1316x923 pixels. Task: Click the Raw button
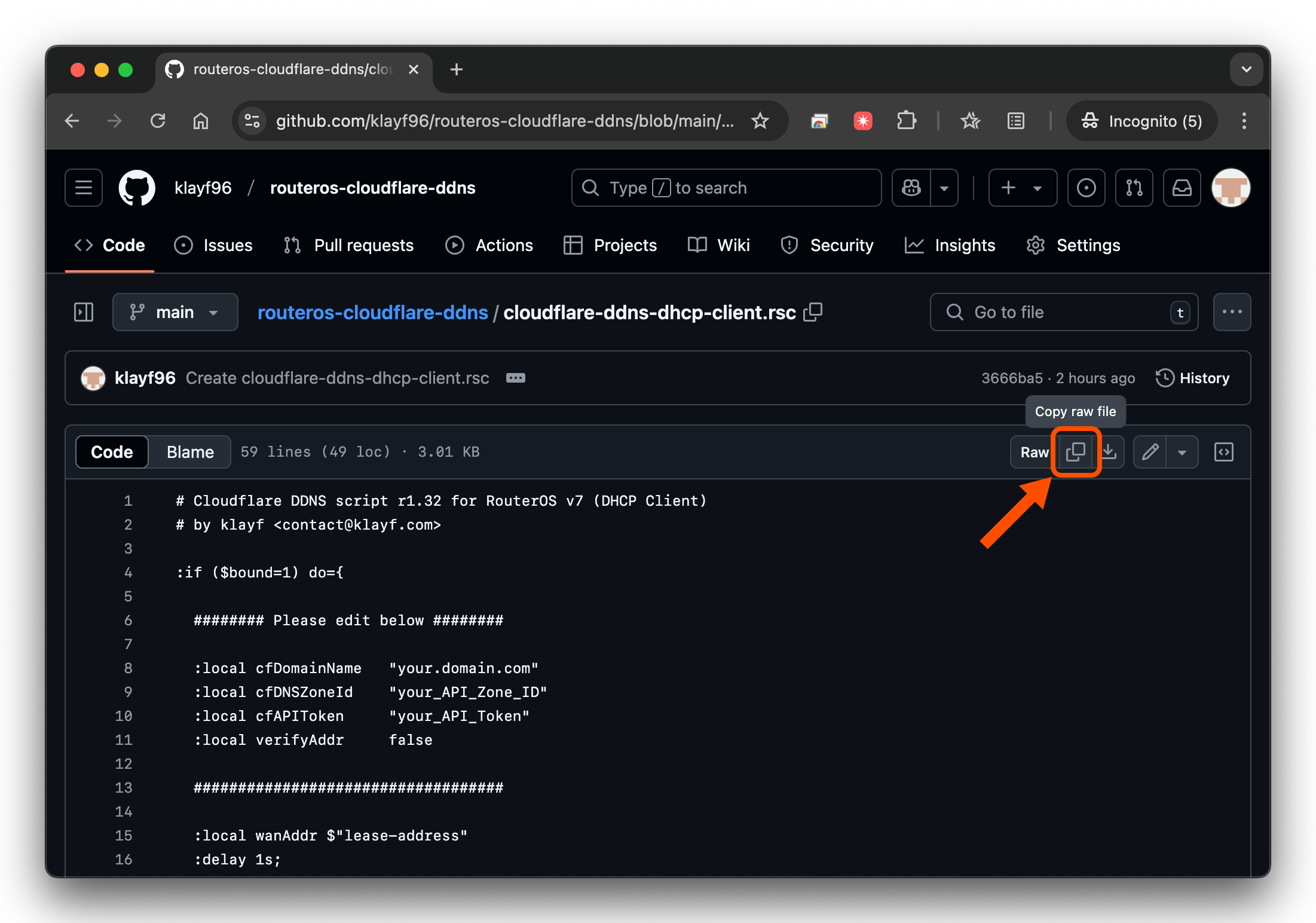pyautogui.click(x=1034, y=452)
